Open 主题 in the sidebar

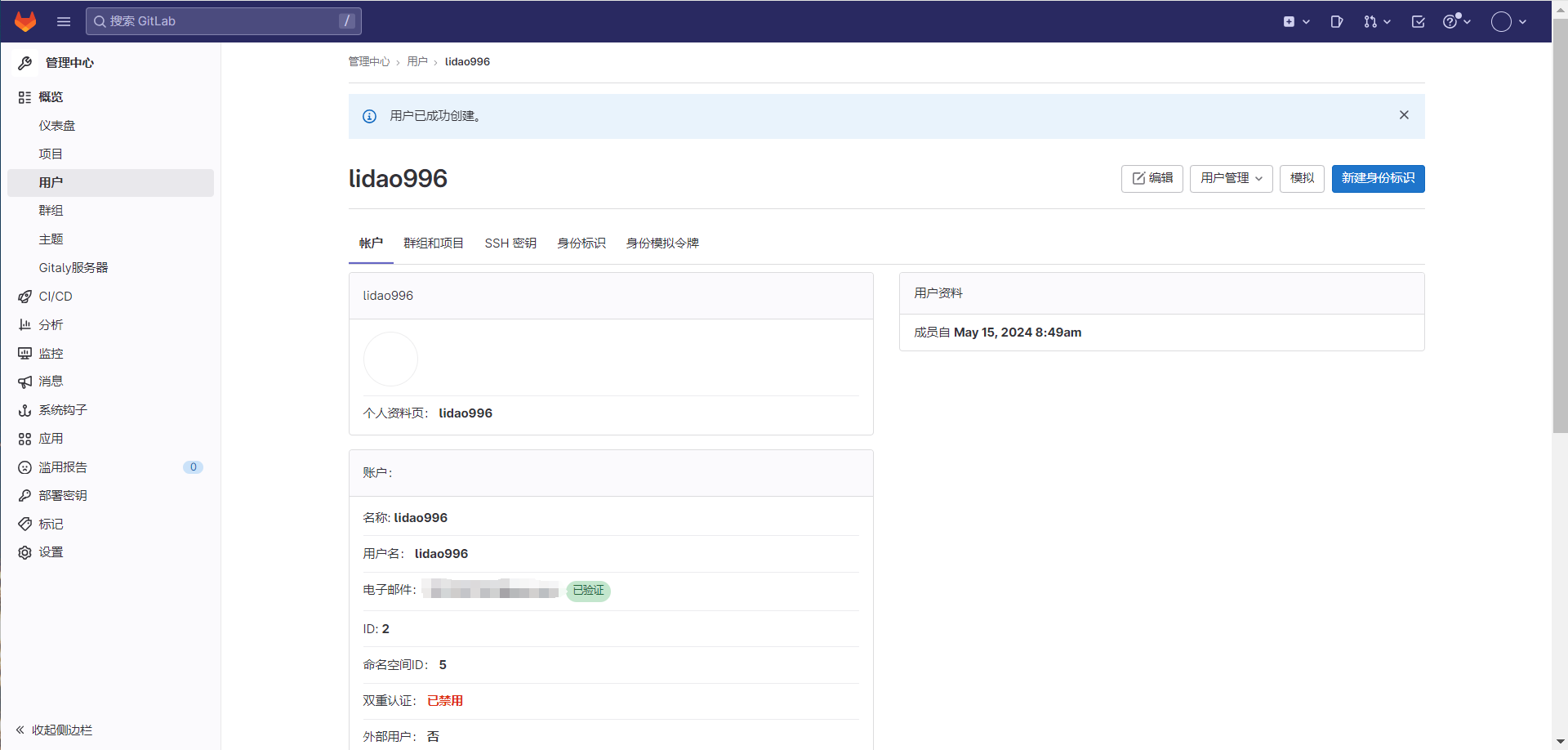[x=110, y=239]
